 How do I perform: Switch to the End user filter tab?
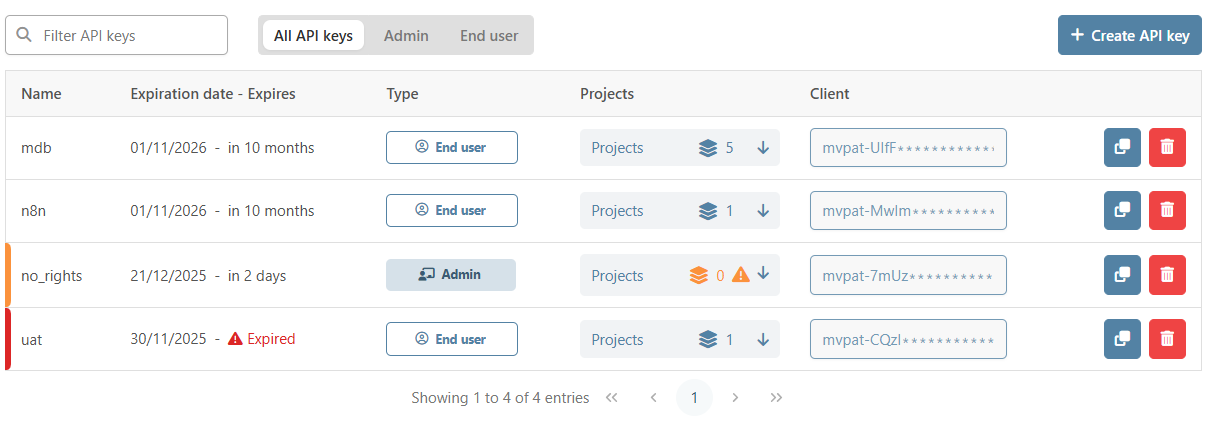tap(489, 35)
